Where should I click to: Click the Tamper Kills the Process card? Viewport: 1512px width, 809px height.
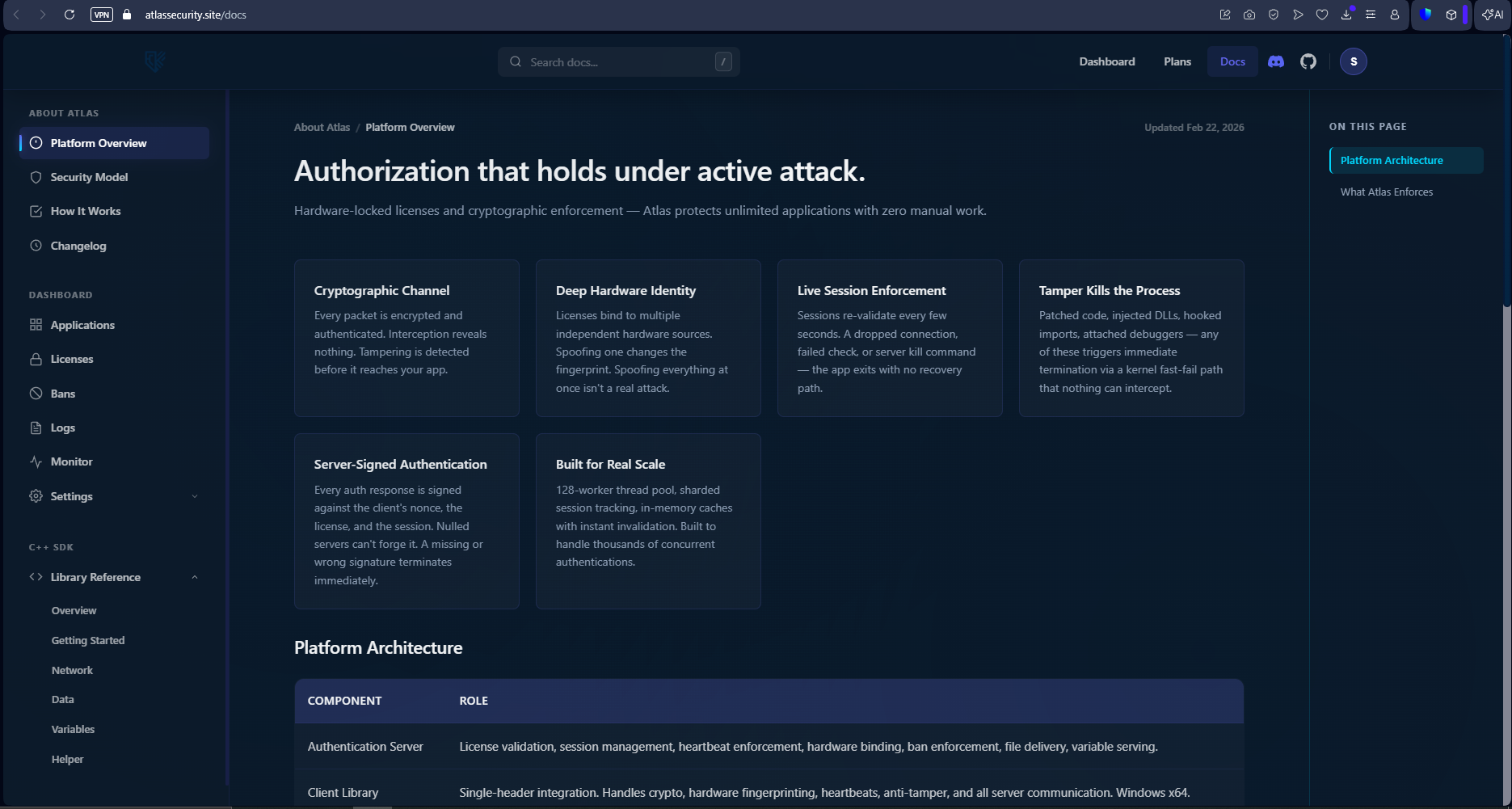[1131, 338]
